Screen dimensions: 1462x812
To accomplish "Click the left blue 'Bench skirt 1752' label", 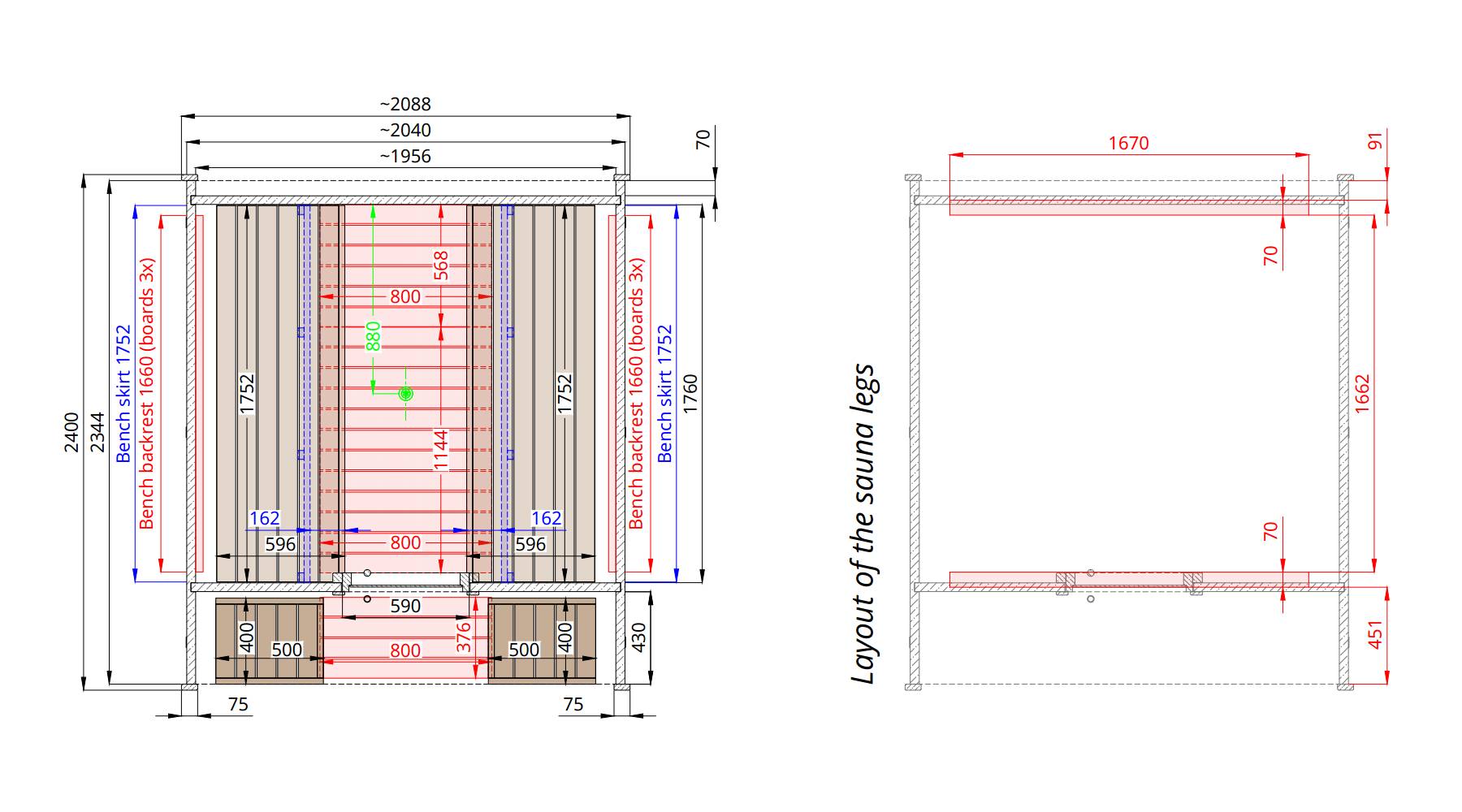I will pos(123,394).
